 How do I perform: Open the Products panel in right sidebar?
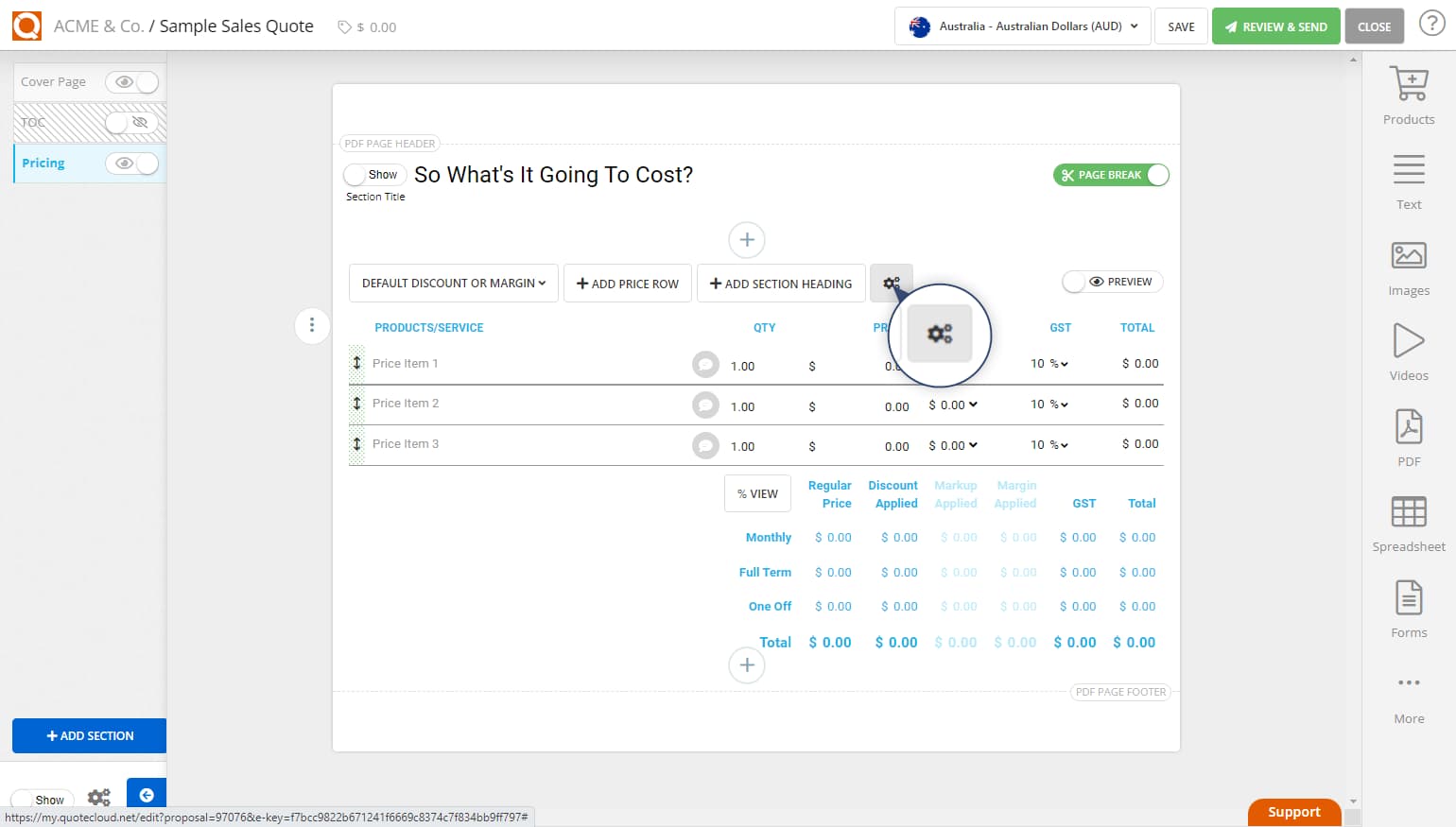tap(1408, 94)
